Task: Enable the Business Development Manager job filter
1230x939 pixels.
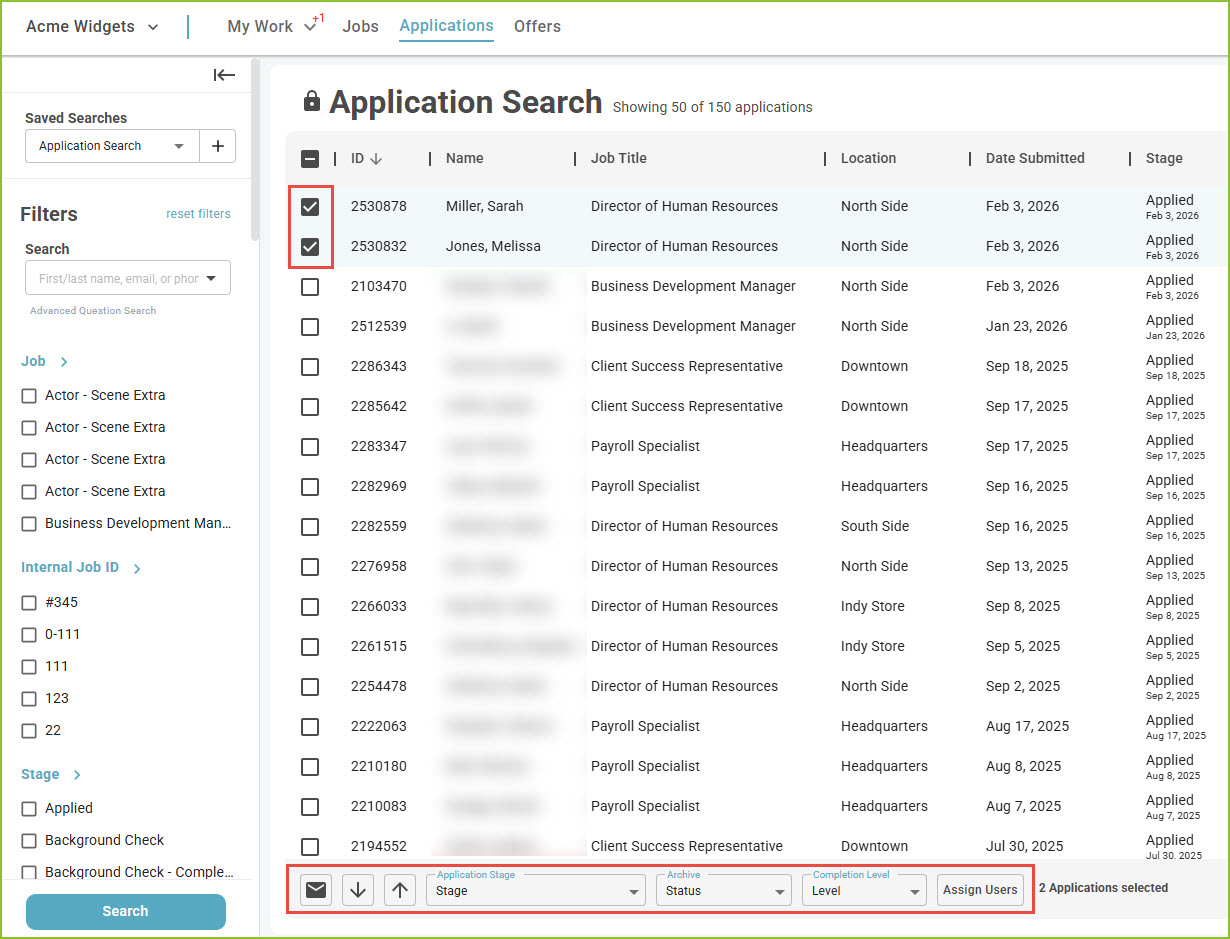Action: pyautogui.click(x=29, y=524)
